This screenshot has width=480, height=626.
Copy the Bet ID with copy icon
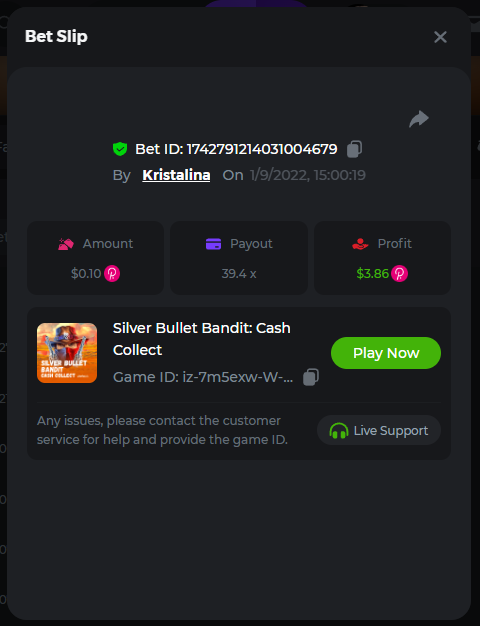pyautogui.click(x=354, y=149)
